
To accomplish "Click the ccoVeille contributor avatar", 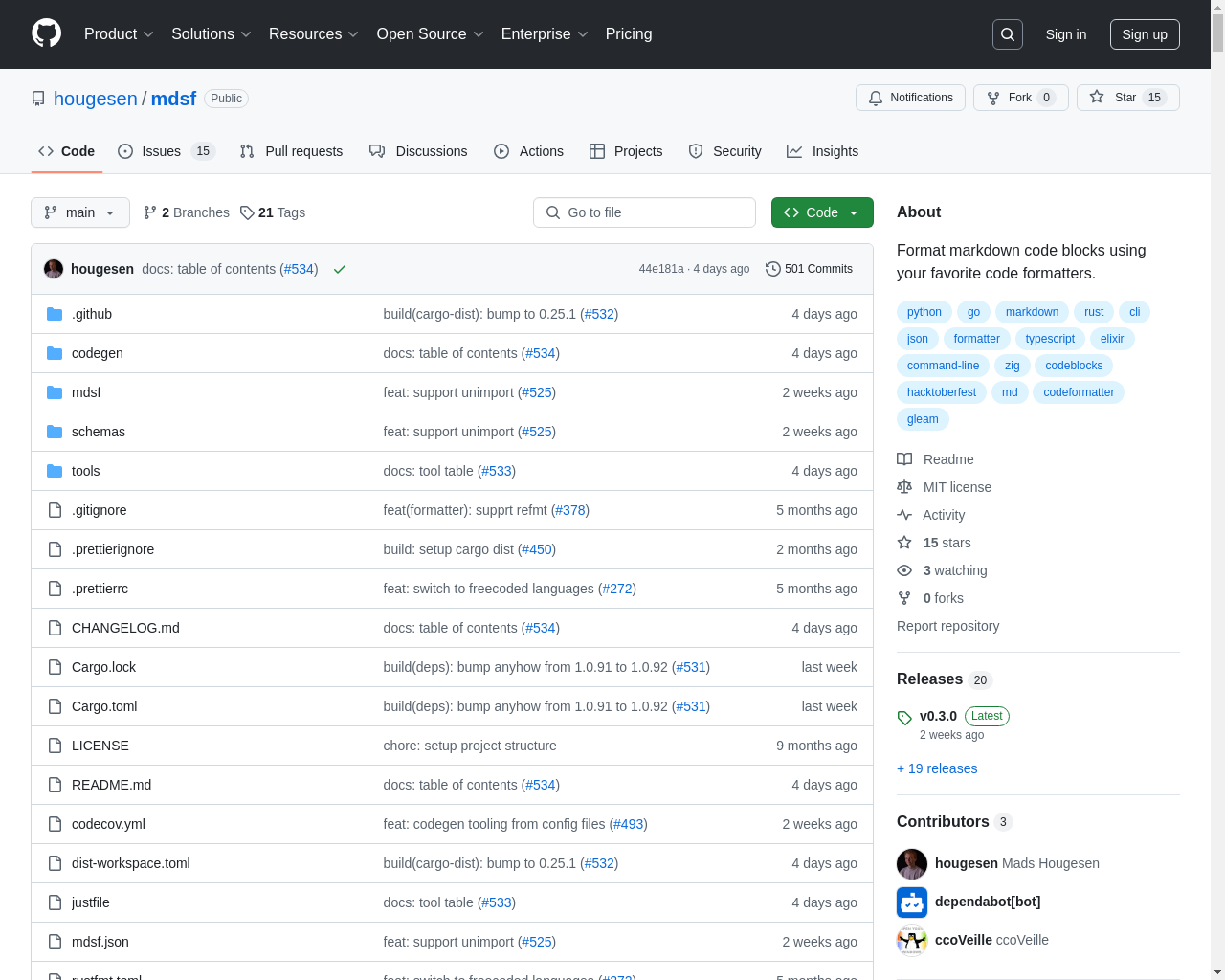I will [x=912, y=941].
